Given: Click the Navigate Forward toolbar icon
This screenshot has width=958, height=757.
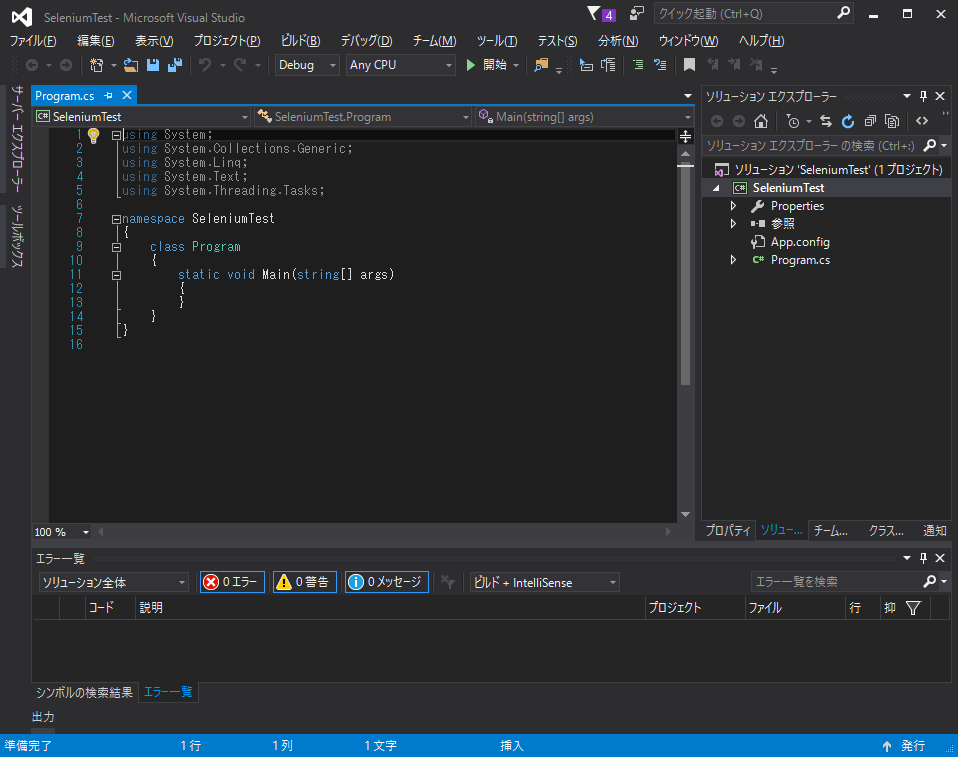Looking at the screenshot, I should tap(66, 65).
